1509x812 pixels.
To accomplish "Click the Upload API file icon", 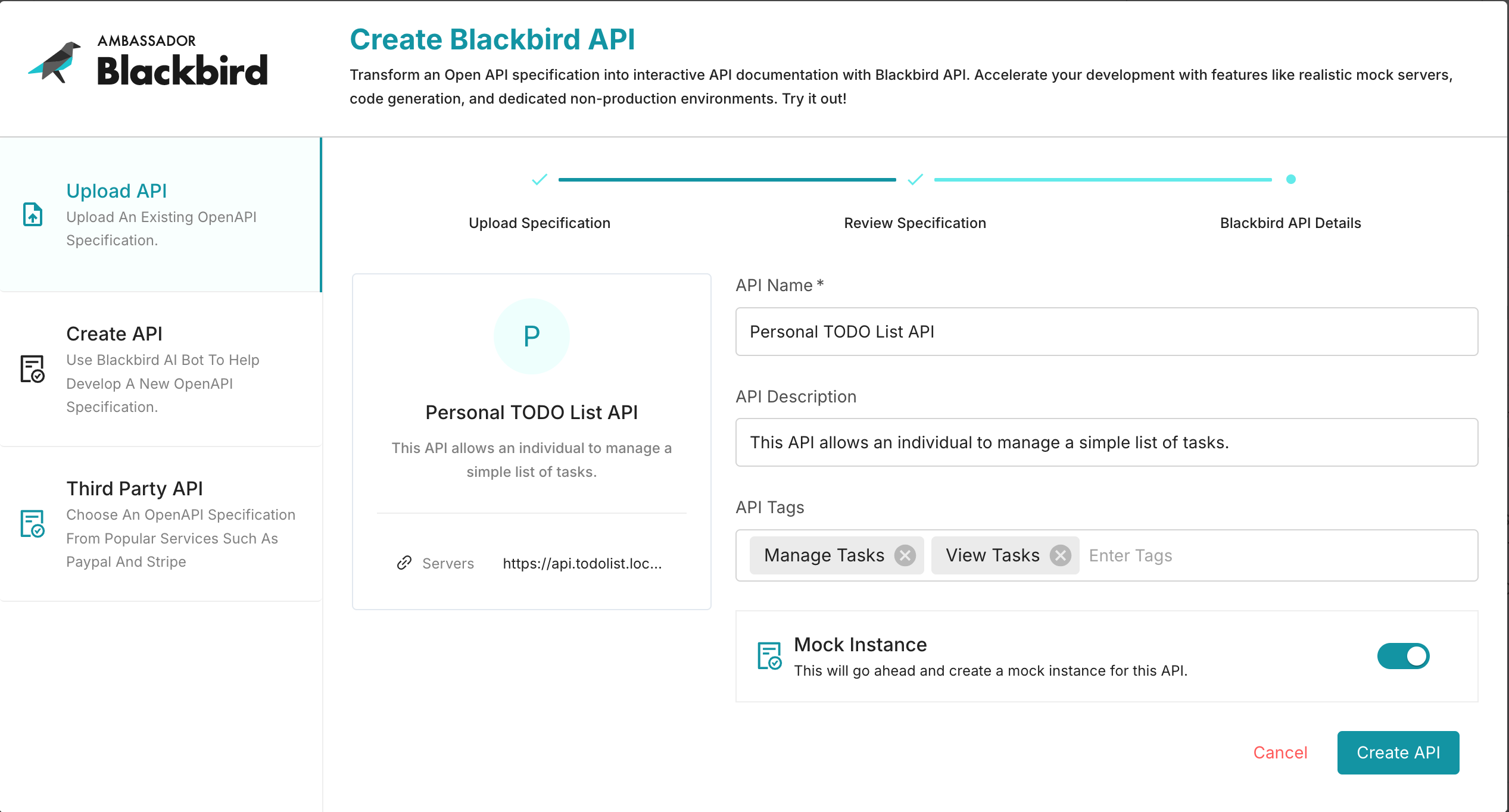I will click(x=33, y=214).
